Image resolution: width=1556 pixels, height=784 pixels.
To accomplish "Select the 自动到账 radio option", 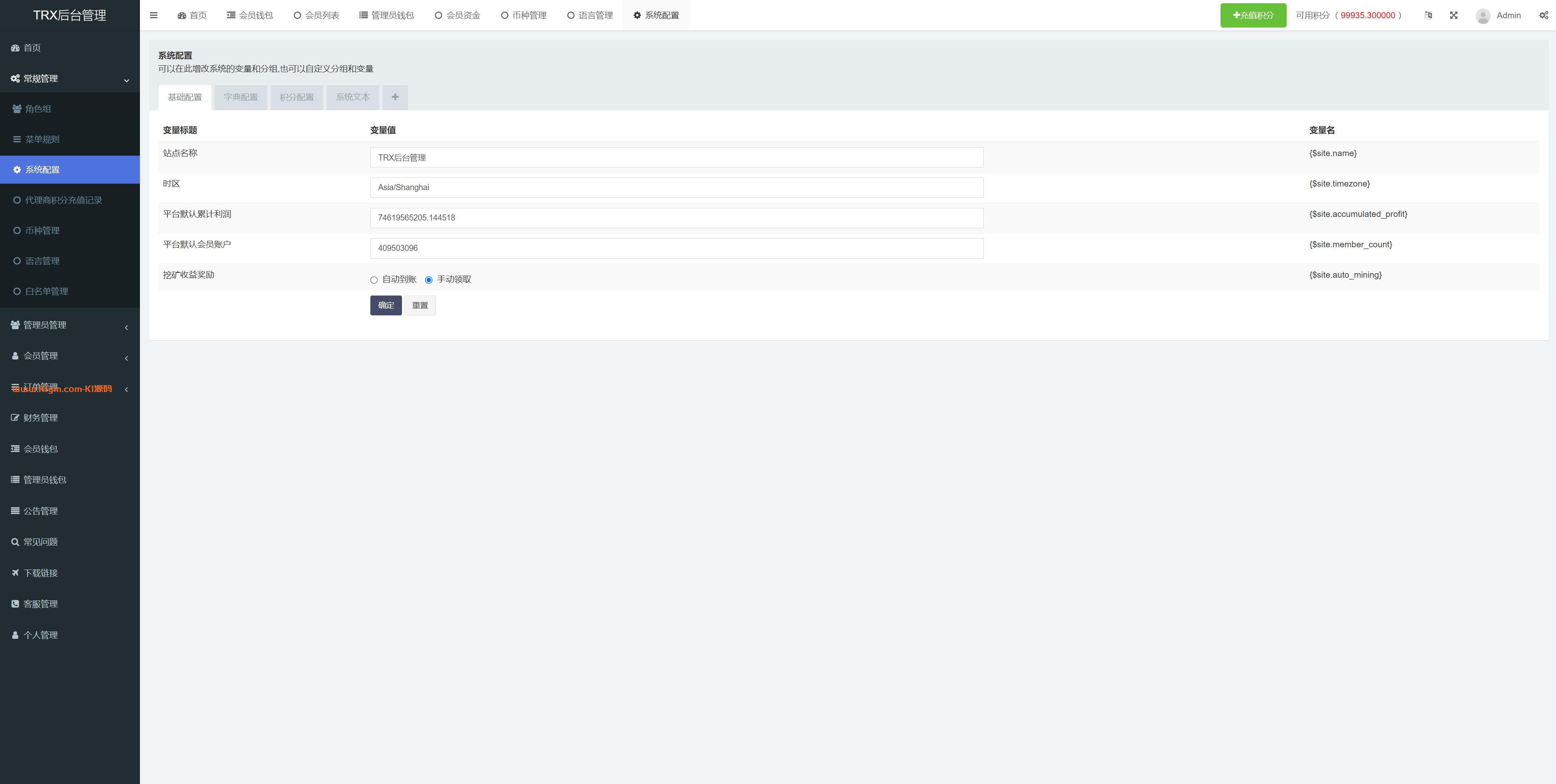I will point(374,279).
